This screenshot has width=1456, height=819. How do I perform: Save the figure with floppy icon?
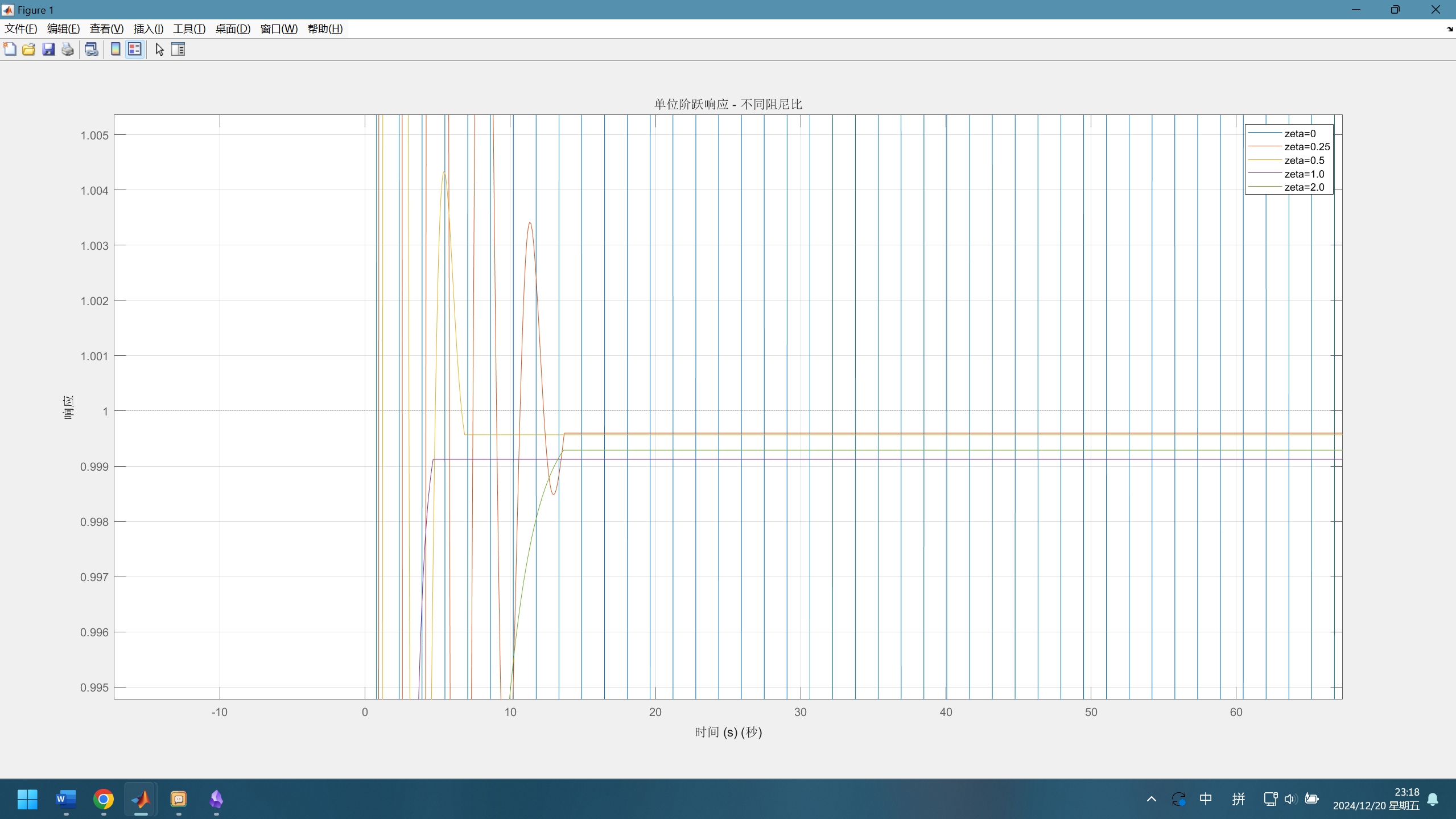pyautogui.click(x=48, y=50)
